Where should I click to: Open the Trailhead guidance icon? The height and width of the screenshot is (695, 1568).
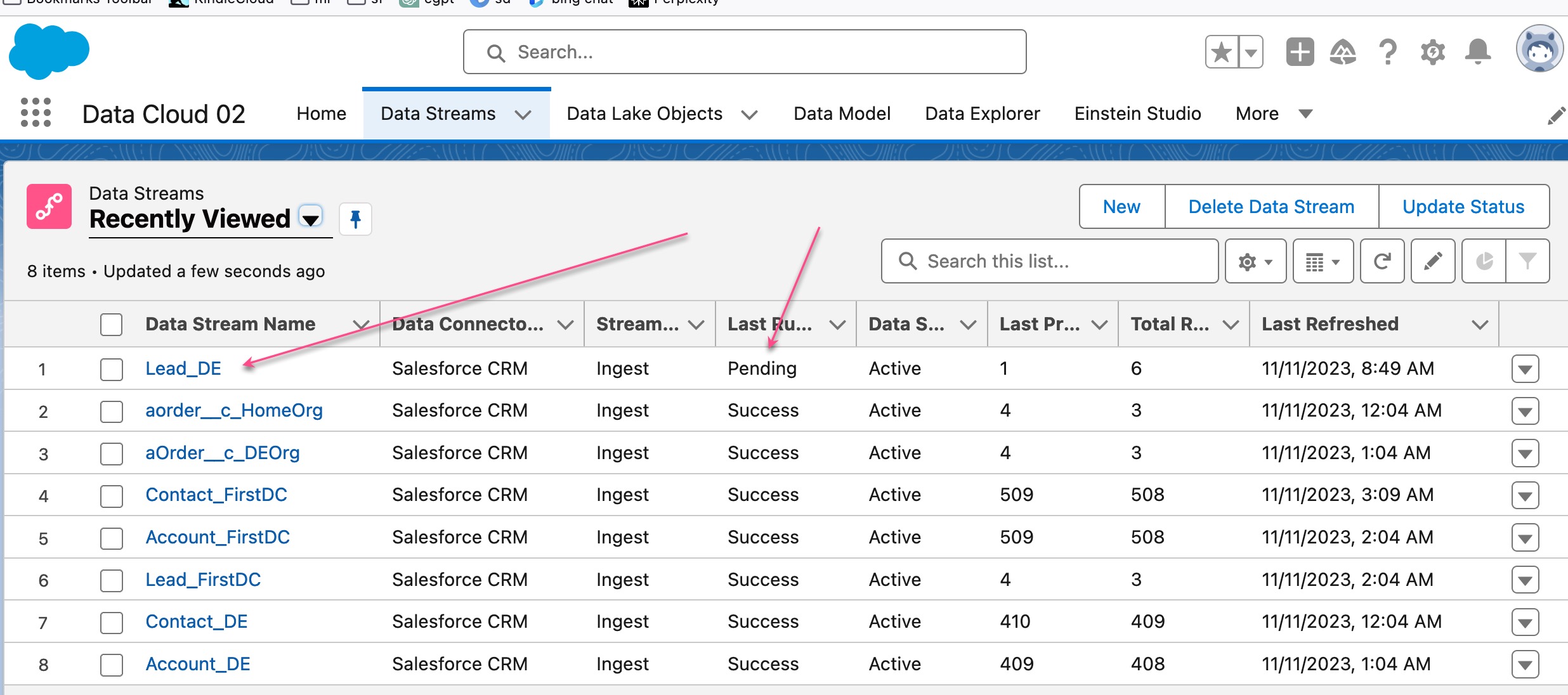(x=1343, y=52)
